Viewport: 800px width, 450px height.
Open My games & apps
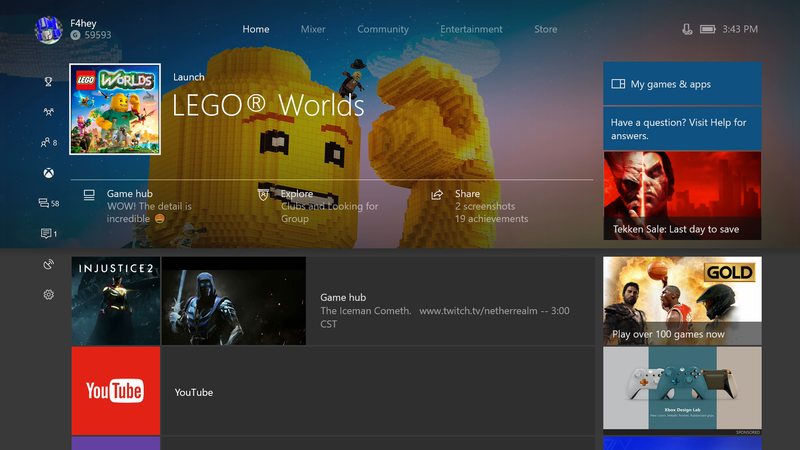(x=682, y=84)
